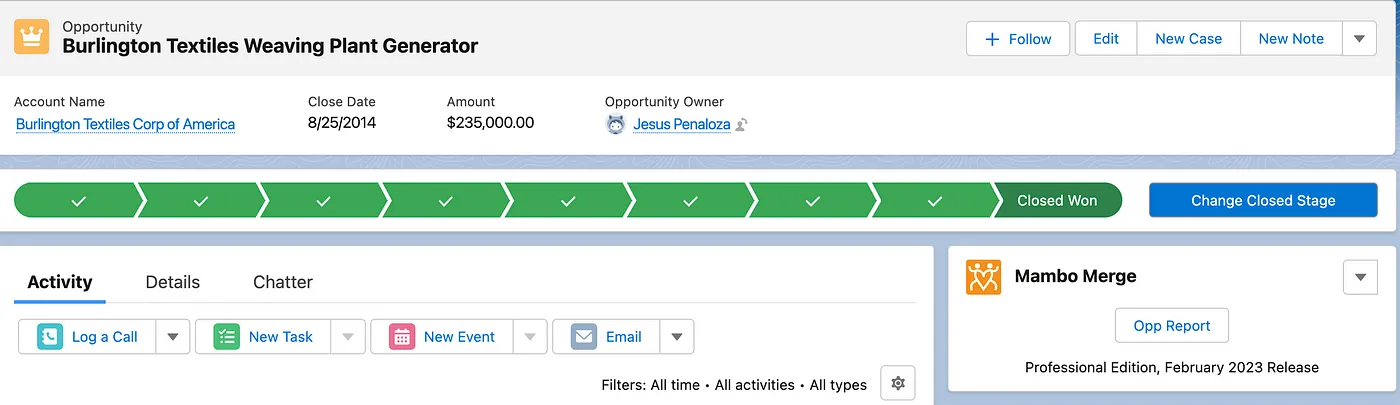Open the actions dropdown next to New Note
This screenshot has height=405, width=1400.
click(1358, 39)
